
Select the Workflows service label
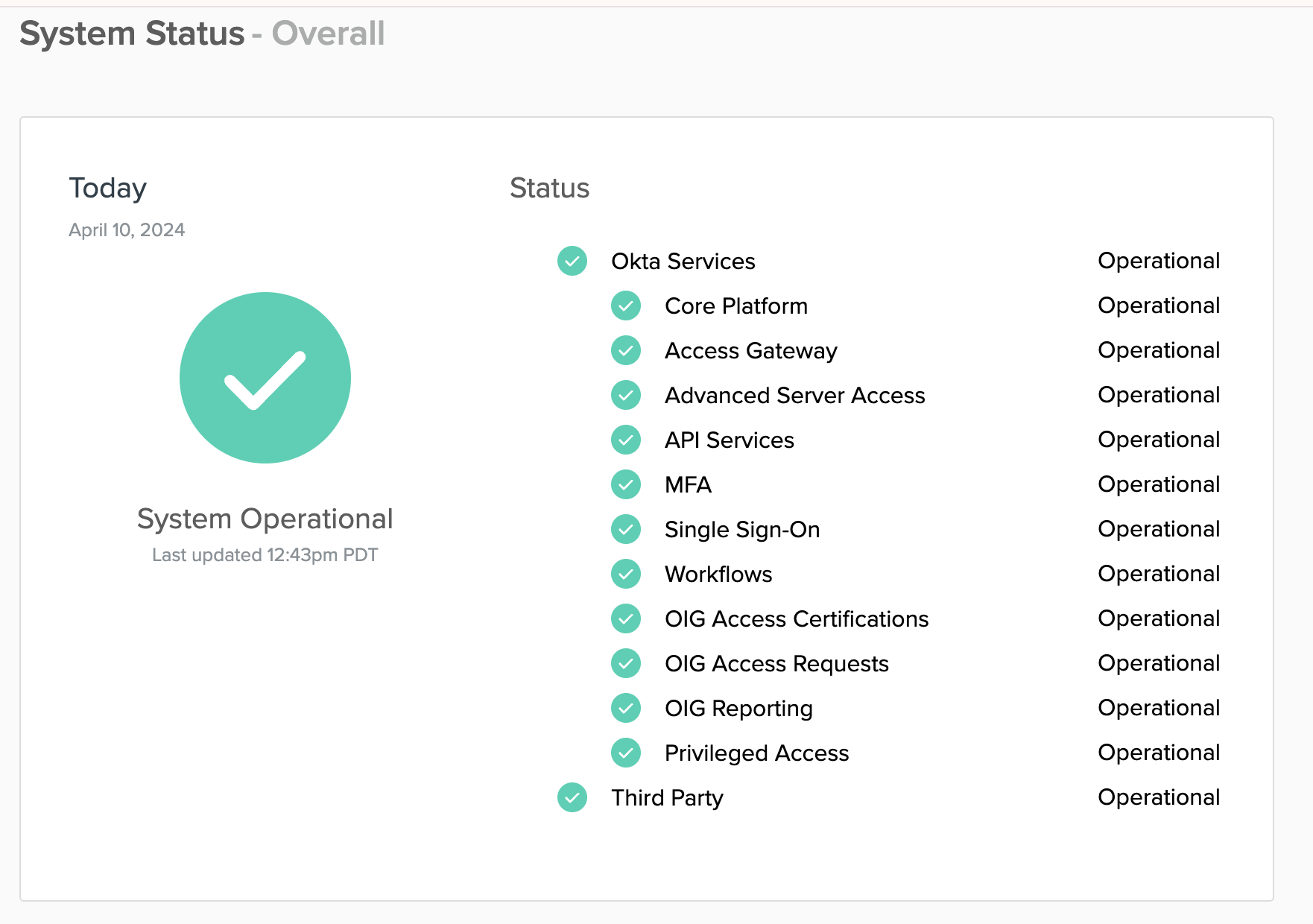tap(718, 575)
